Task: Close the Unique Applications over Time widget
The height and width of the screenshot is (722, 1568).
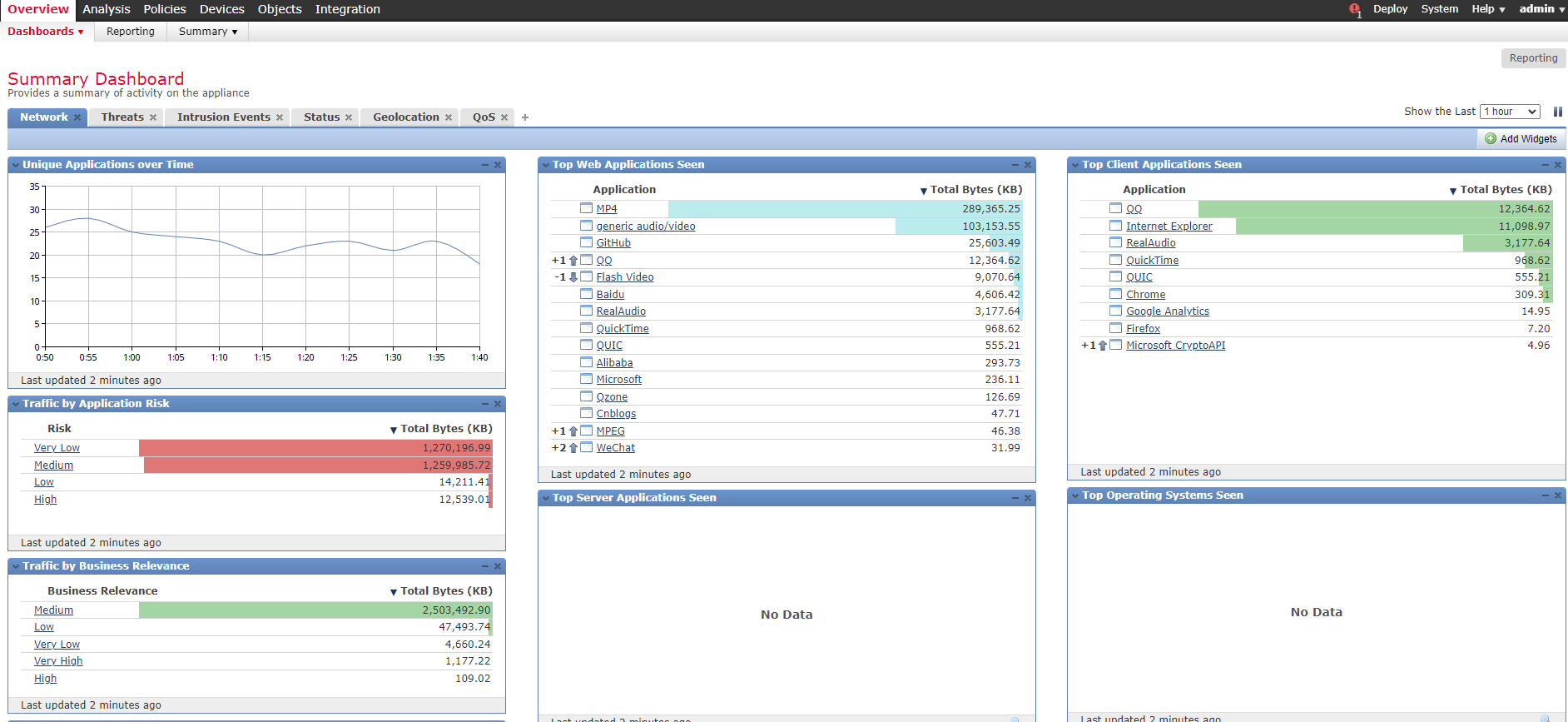Action: tap(498, 165)
